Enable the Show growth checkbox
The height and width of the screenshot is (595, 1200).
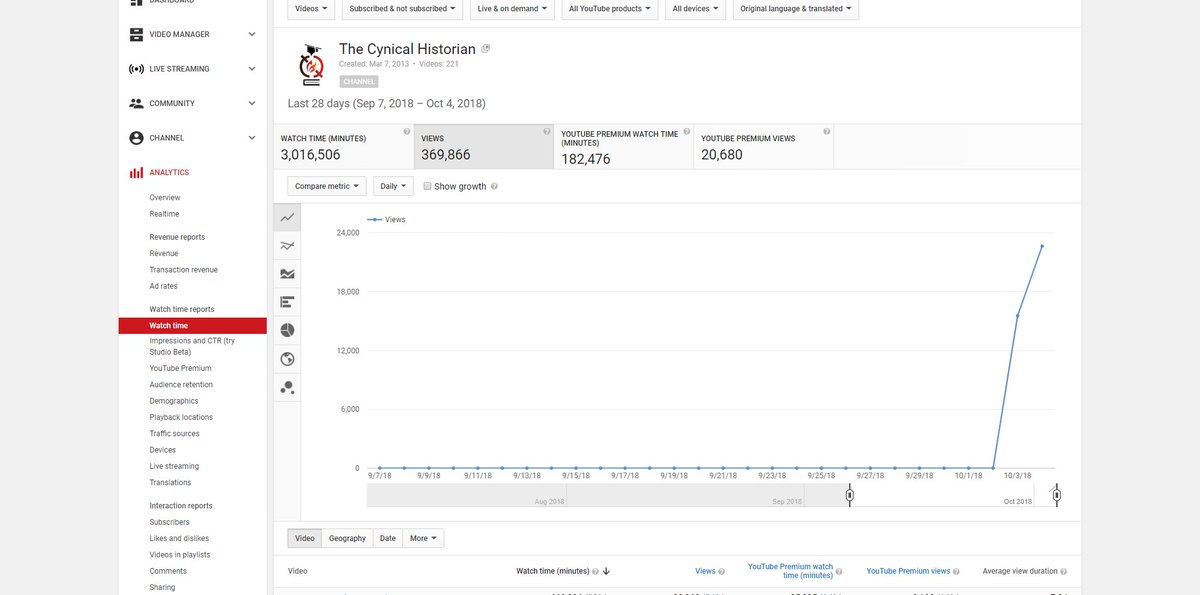coord(427,186)
